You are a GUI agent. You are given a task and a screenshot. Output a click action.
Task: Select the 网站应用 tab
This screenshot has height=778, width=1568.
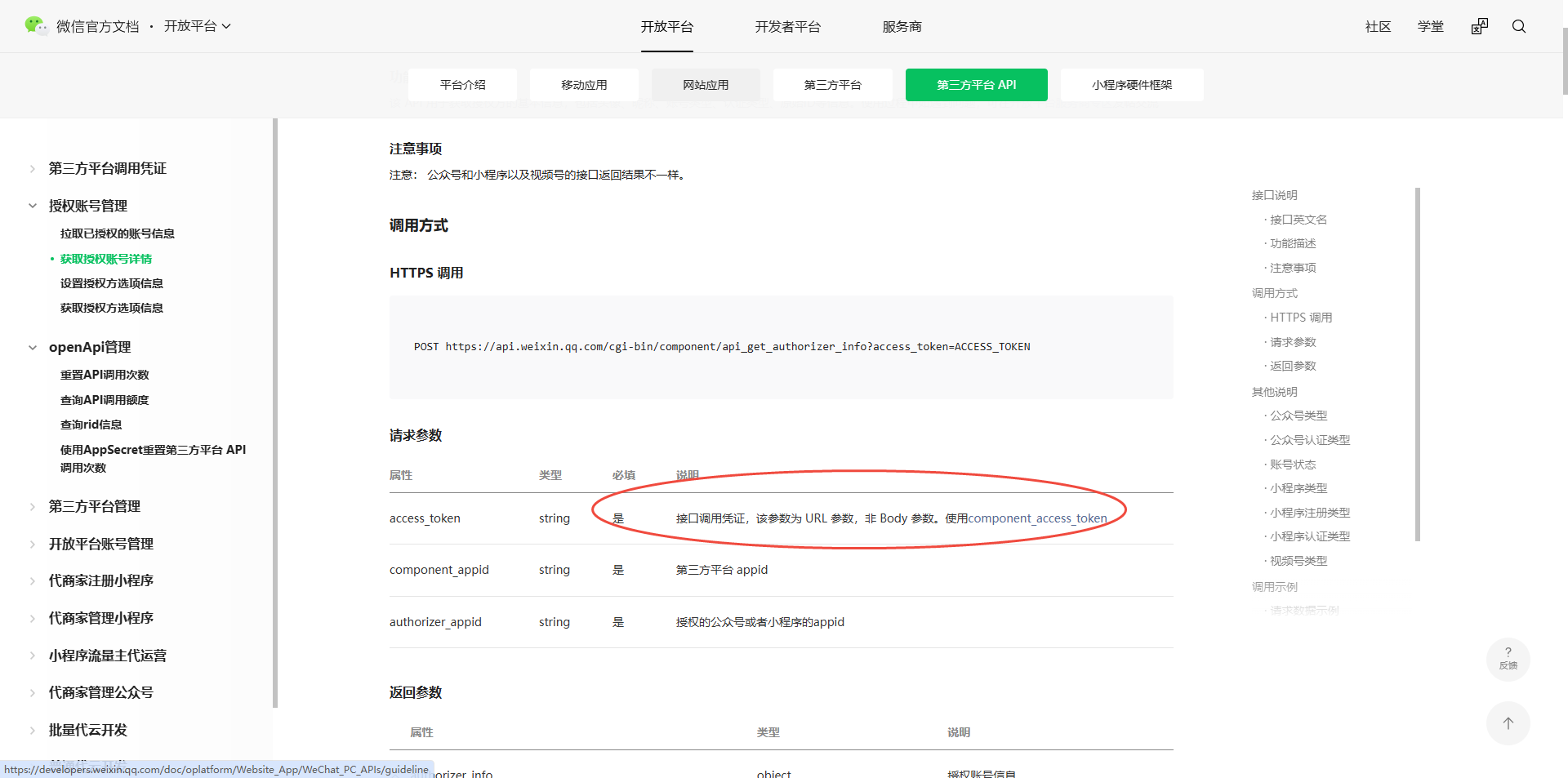[x=706, y=85]
